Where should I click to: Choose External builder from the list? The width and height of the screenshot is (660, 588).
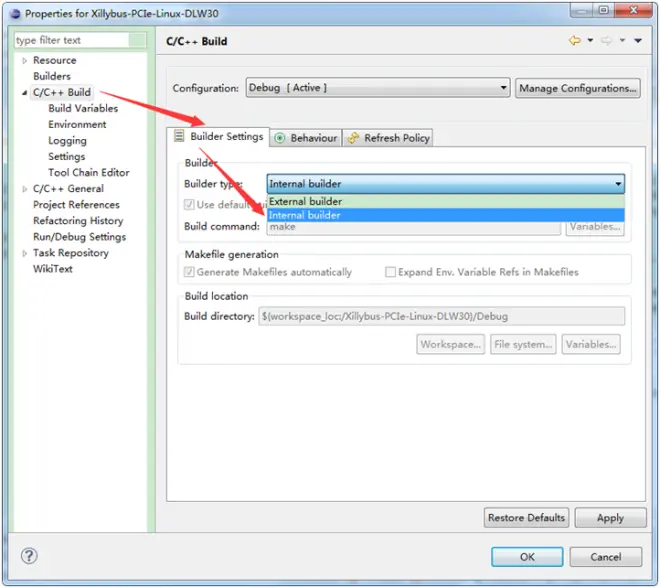pos(445,201)
